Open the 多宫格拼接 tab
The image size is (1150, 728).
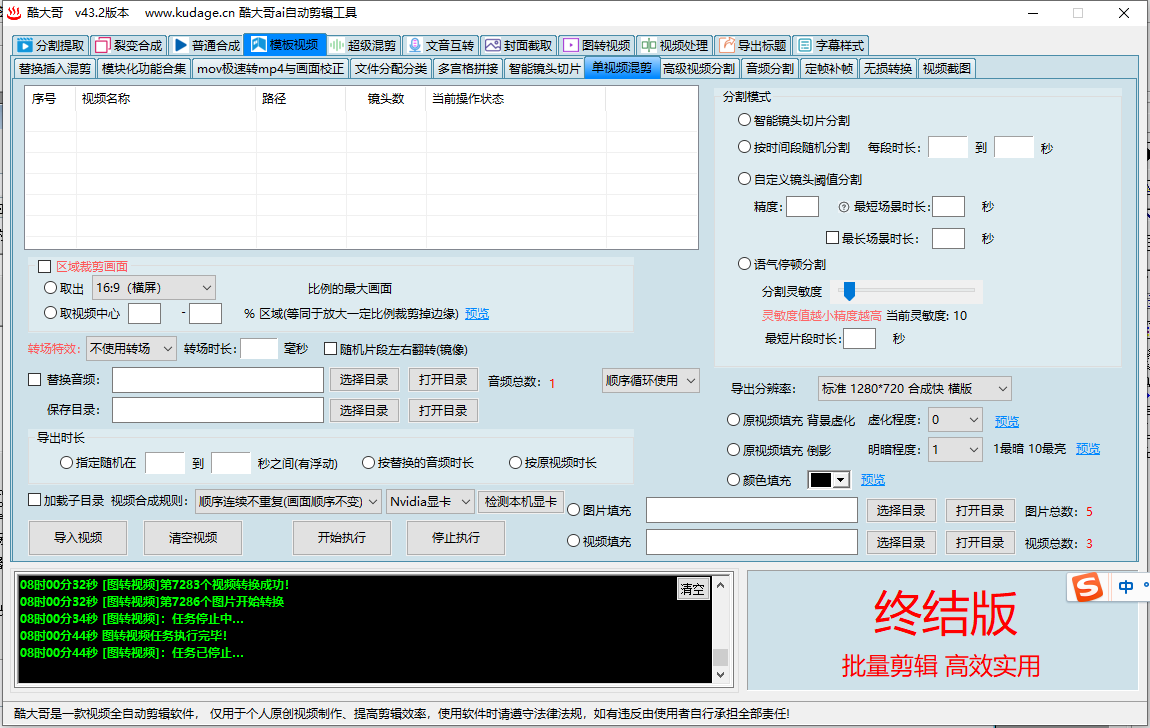point(468,69)
